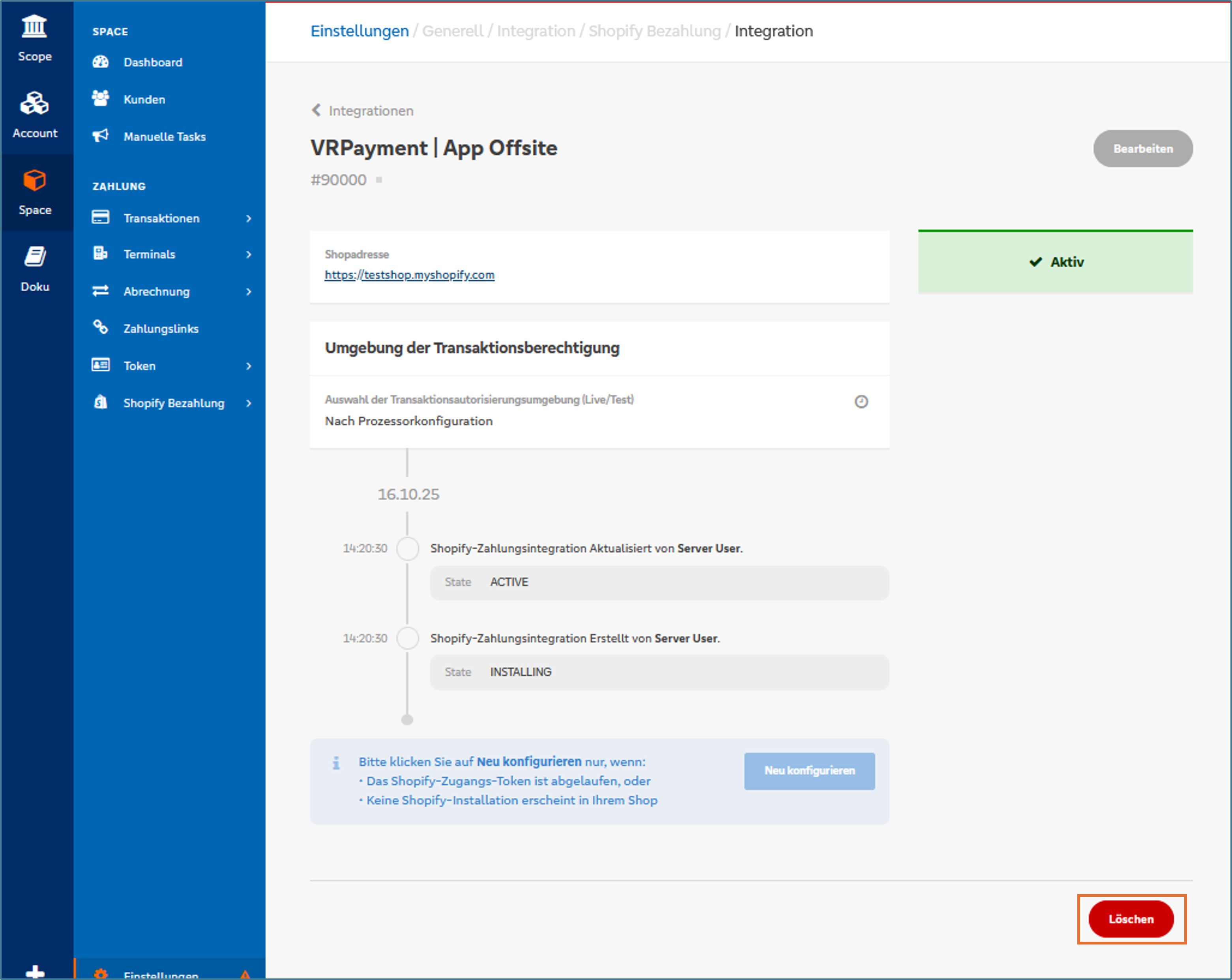Open the Account cubes icon
Image resolution: width=1232 pixels, height=980 pixels.
point(34,103)
